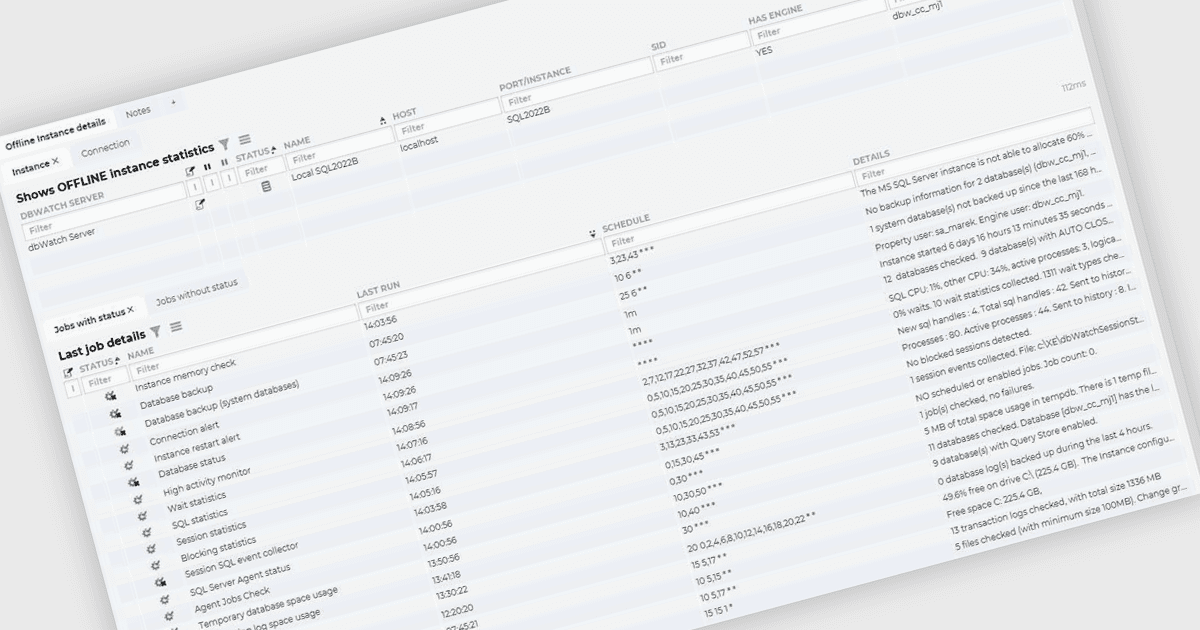Screen dimensions: 1200x630
Task: Click status icon of High activity monitor job
Action: click(x=140, y=499)
